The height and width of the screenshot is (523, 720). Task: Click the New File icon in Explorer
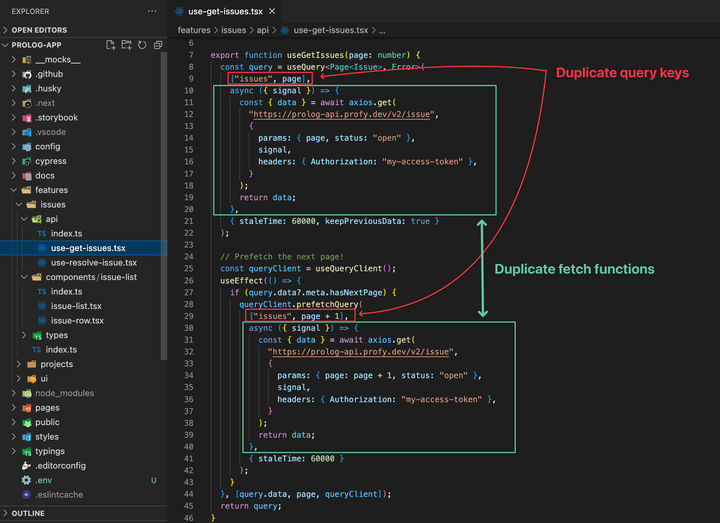[x=110, y=45]
